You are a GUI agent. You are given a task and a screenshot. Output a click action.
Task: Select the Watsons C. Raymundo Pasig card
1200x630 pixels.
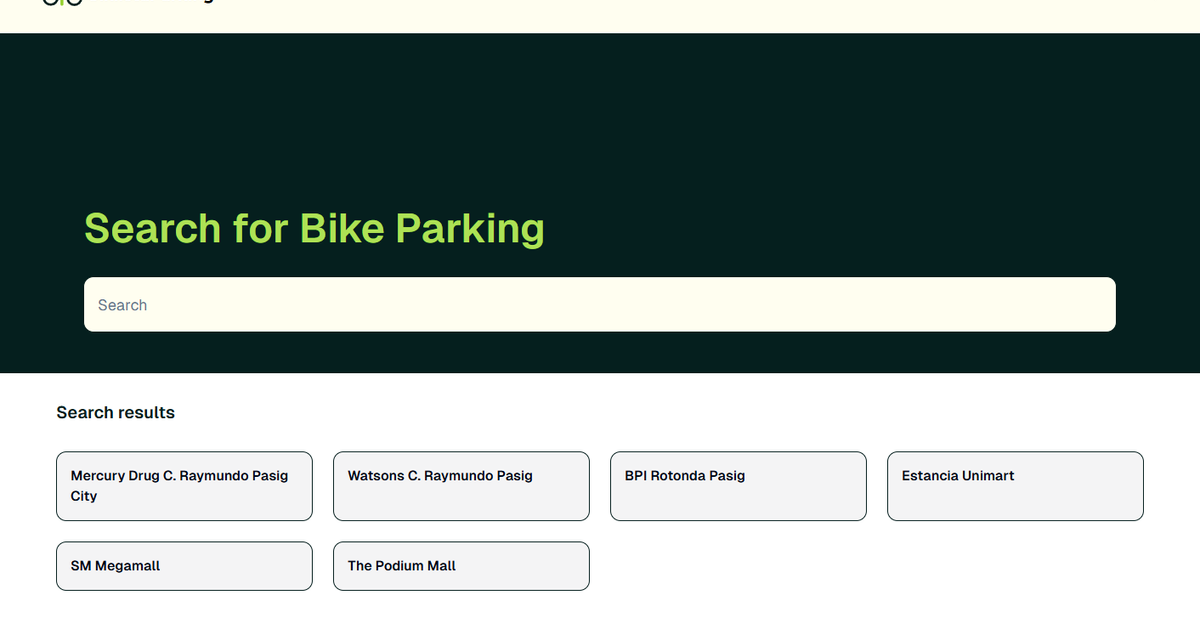click(461, 486)
